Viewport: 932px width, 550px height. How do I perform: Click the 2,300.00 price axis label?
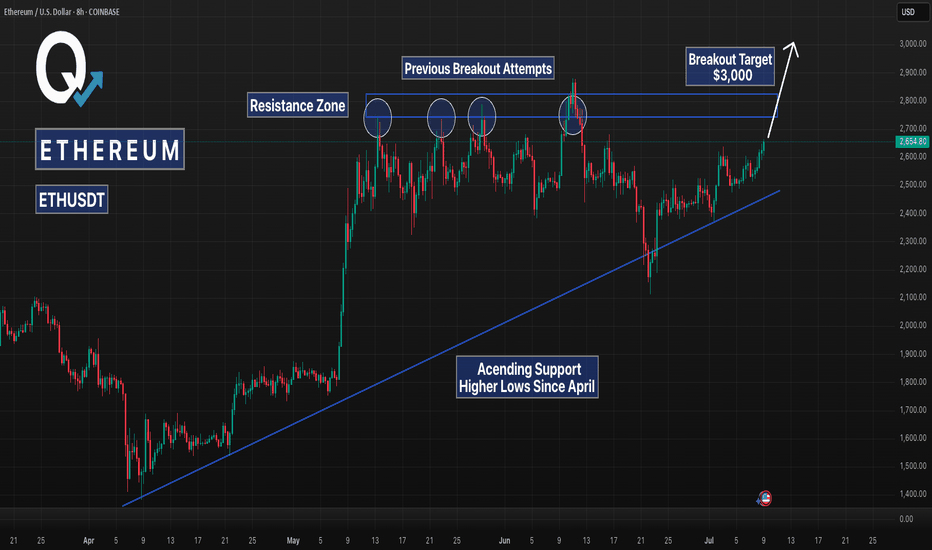pyautogui.click(x=912, y=241)
